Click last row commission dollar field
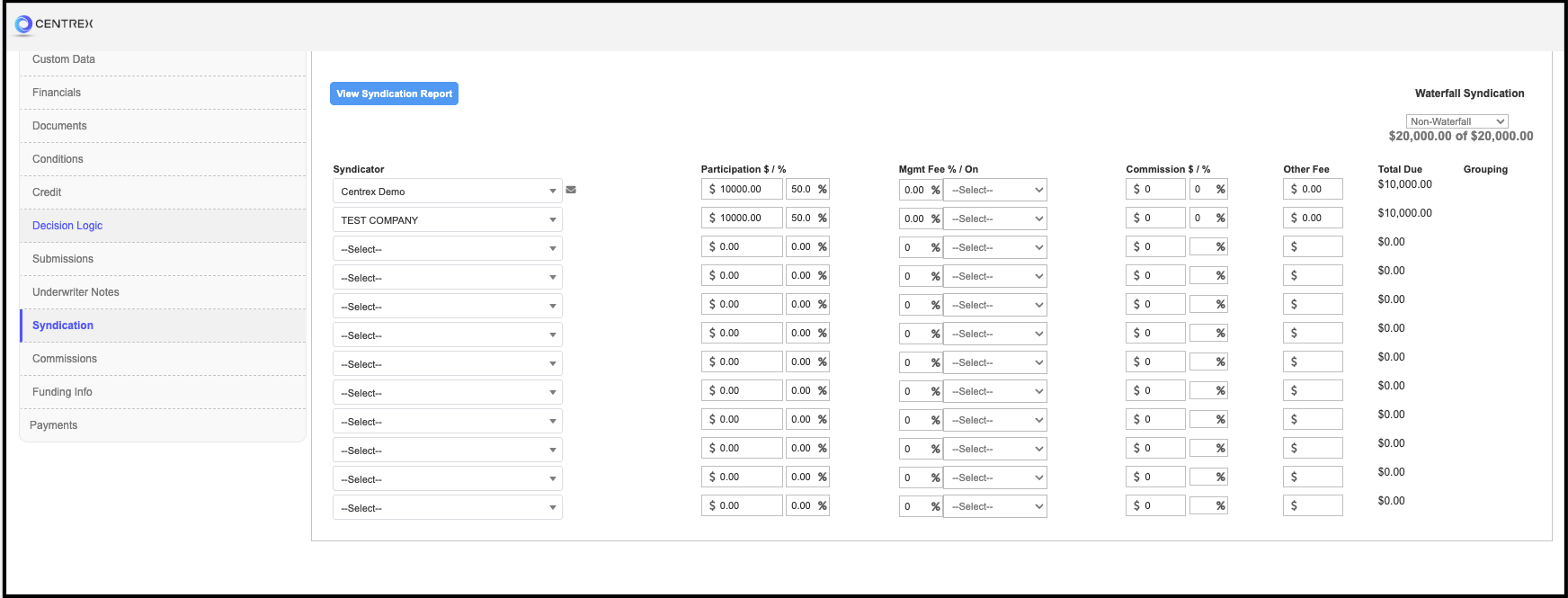The image size is (1568, 598). tap(1155, 505)
